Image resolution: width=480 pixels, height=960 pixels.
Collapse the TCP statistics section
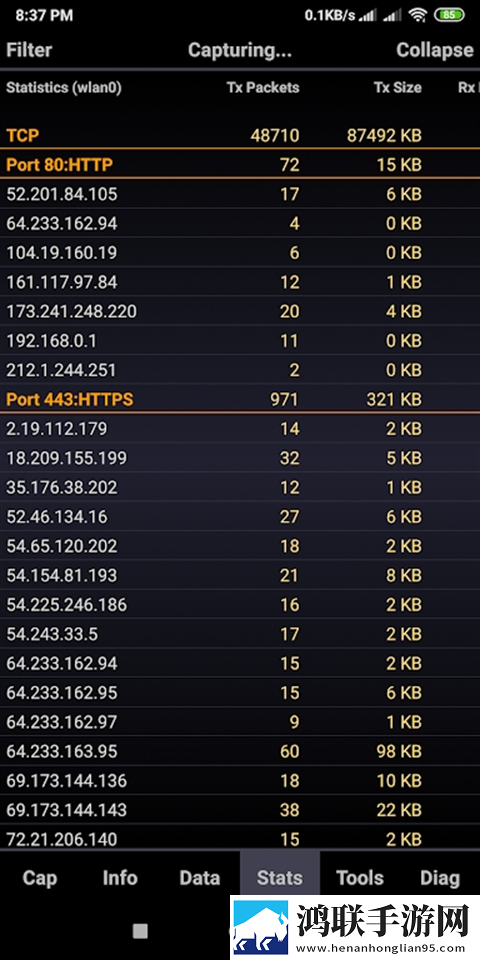[240, 135]
